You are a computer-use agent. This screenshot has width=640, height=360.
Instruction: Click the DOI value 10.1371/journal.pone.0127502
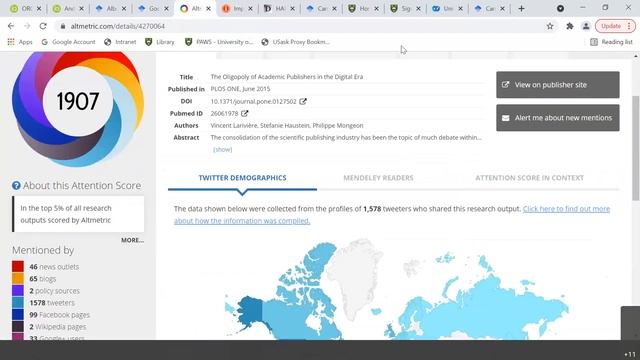[253, 102]
